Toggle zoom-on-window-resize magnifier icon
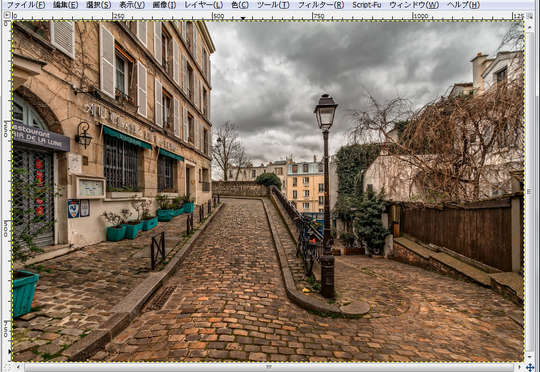 click(529, 16)
